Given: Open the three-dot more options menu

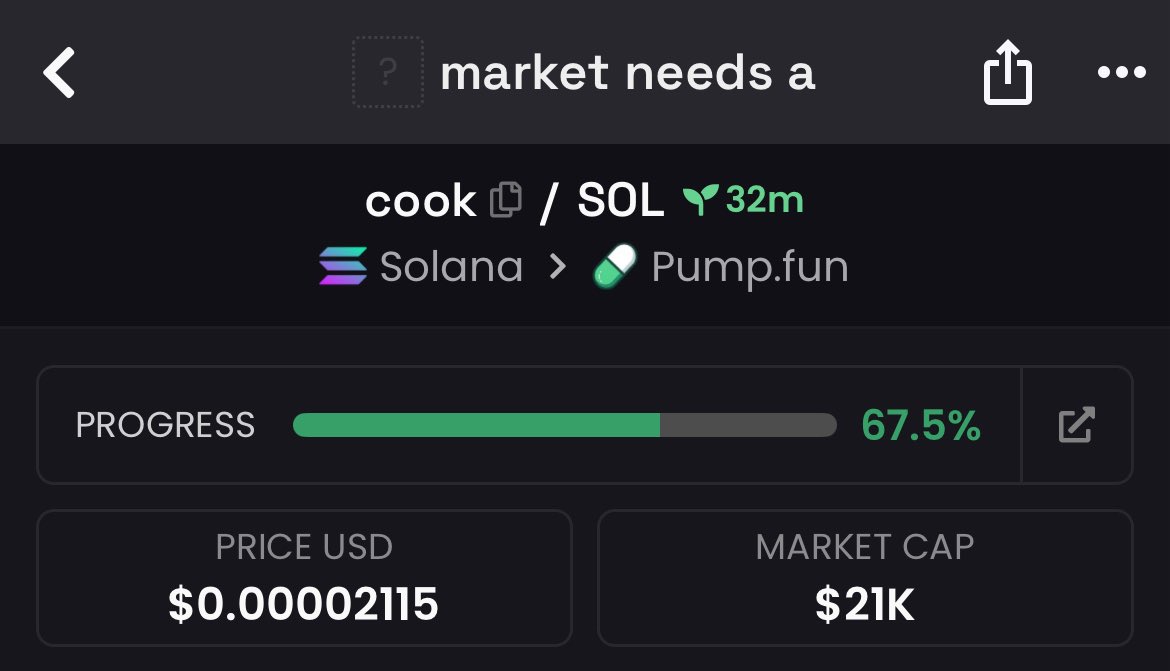Looking at the screenshot, I should coord(1121,73).
